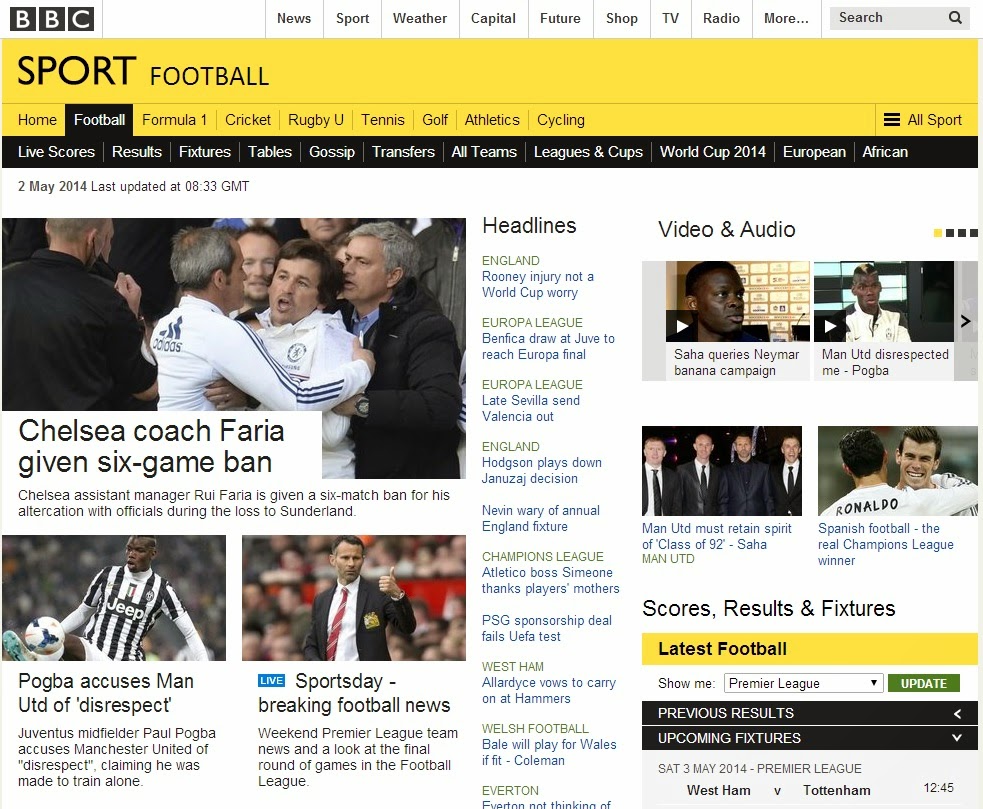983x809 pixels.
Task: Click the BBC logo
Action: pos(52,19)
